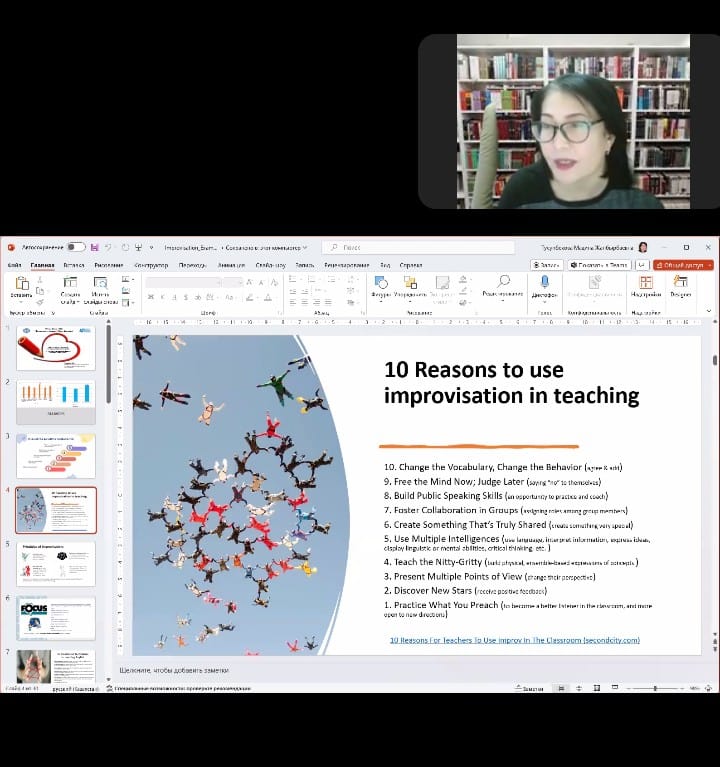Click the Dictate microphone icon
The image size is (720, 767).
point(544,284)
